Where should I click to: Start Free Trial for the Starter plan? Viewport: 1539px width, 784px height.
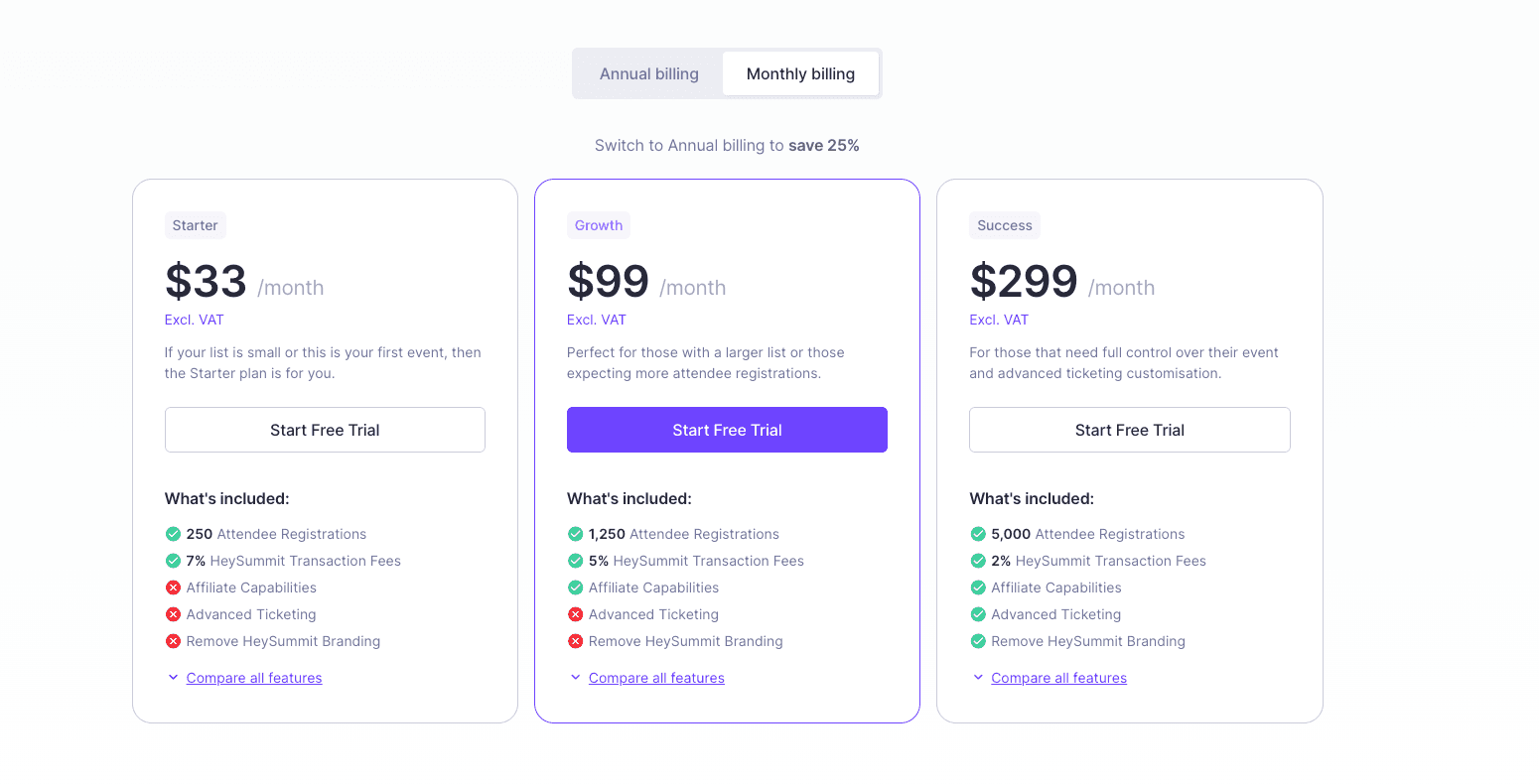coord(325,430)
